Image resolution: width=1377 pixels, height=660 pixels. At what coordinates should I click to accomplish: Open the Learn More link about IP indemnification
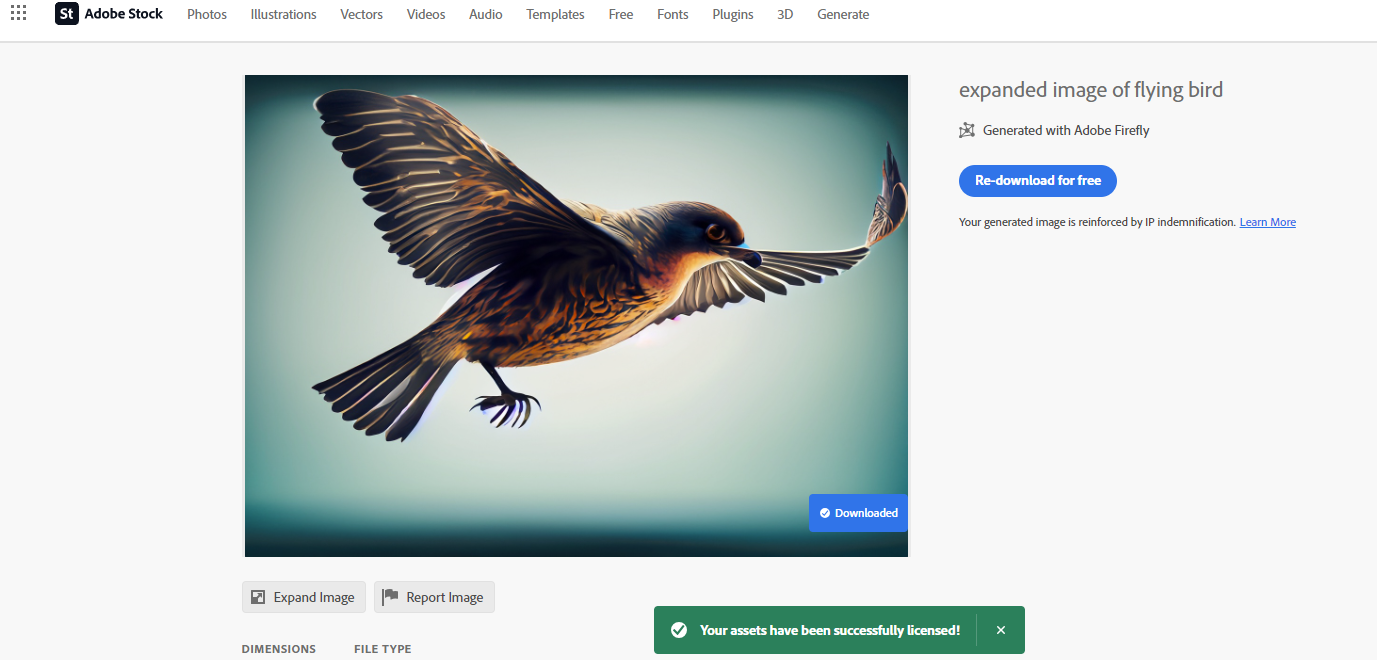pos(1267,221)
